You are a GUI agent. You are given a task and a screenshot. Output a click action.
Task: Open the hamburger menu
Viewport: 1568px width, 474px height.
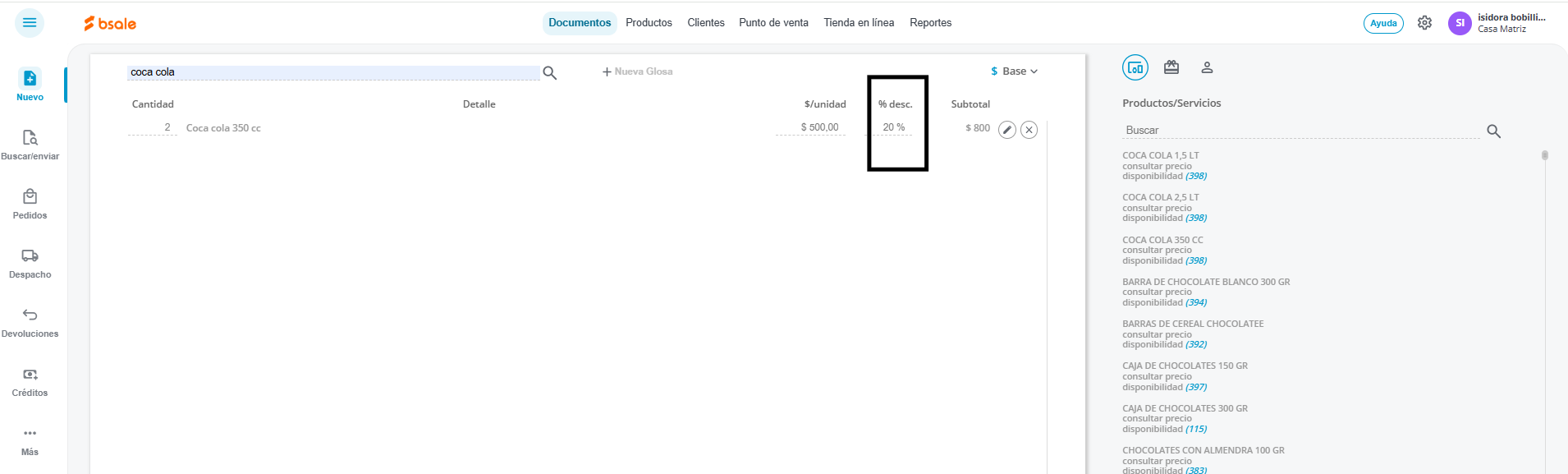(30, 23)
